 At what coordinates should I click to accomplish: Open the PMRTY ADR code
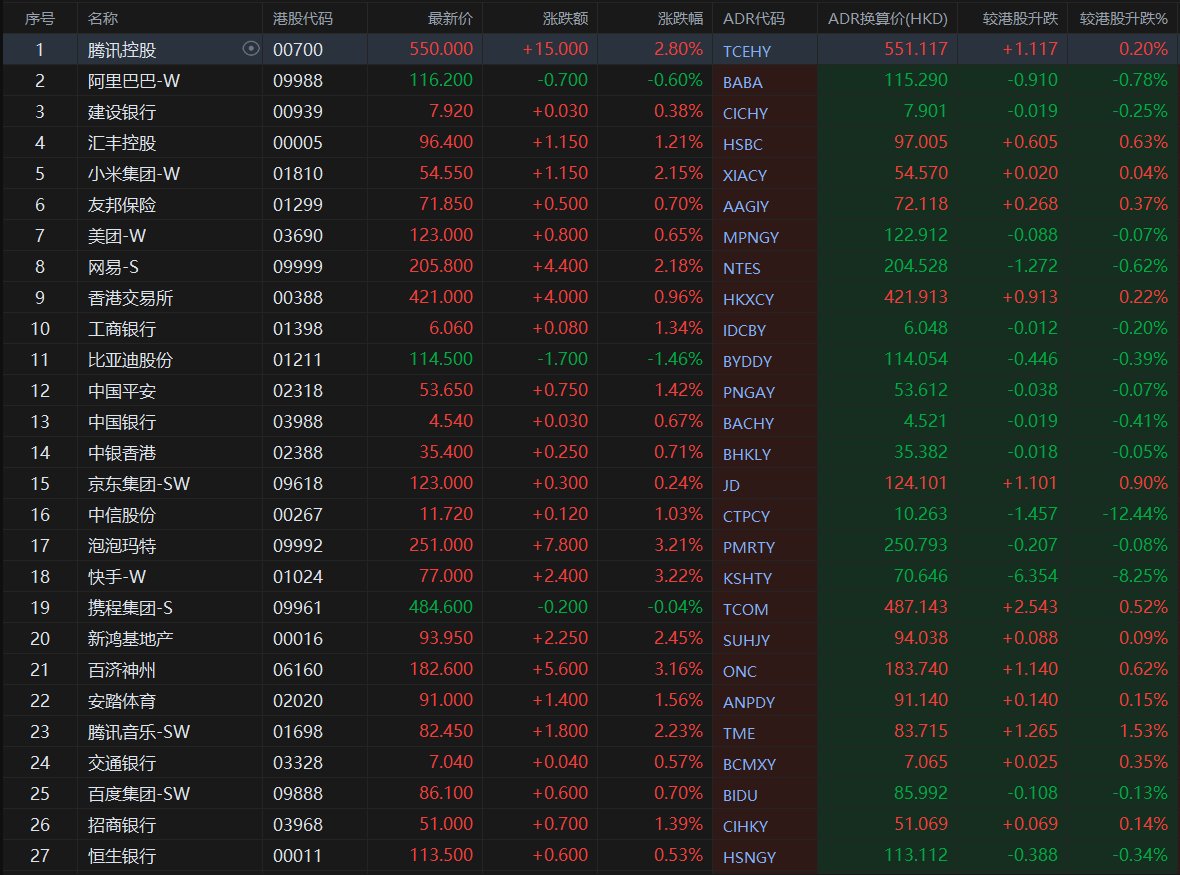click(x=749, y=548)
